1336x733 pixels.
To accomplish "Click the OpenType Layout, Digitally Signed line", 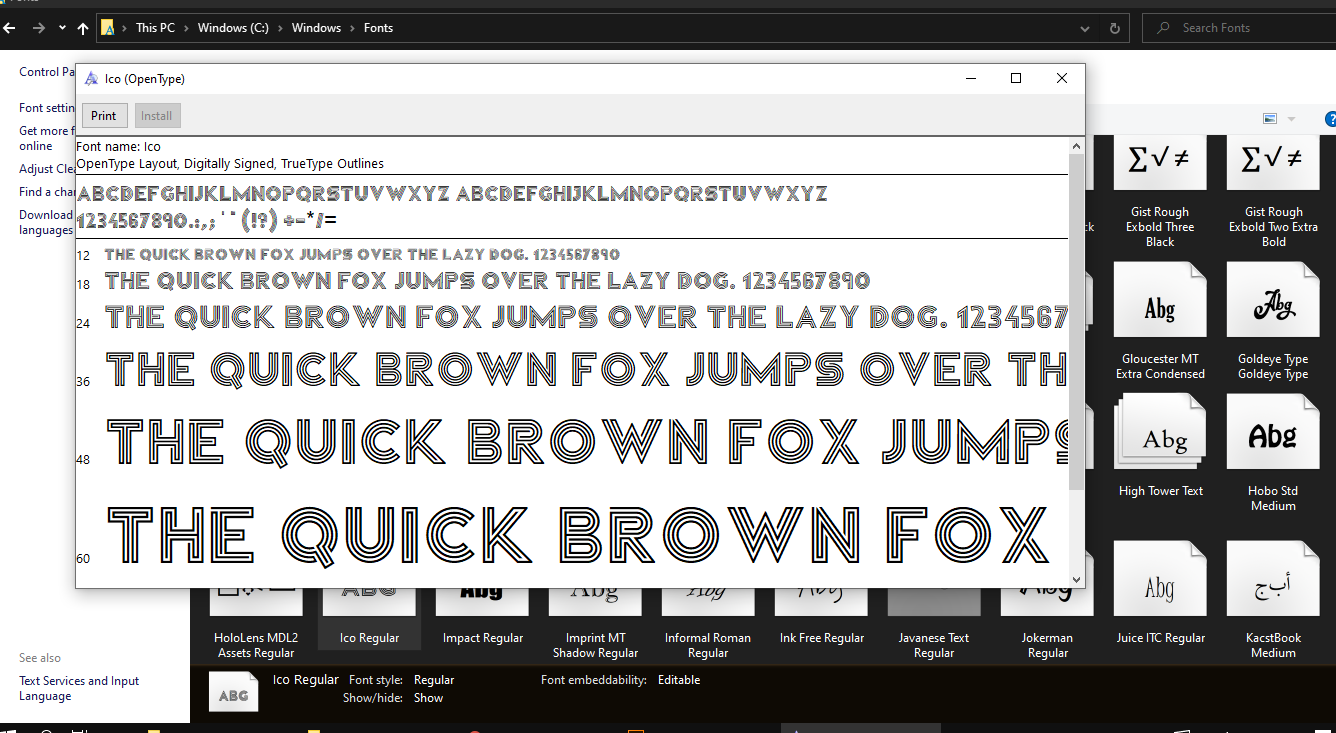I will click(230, 164).
